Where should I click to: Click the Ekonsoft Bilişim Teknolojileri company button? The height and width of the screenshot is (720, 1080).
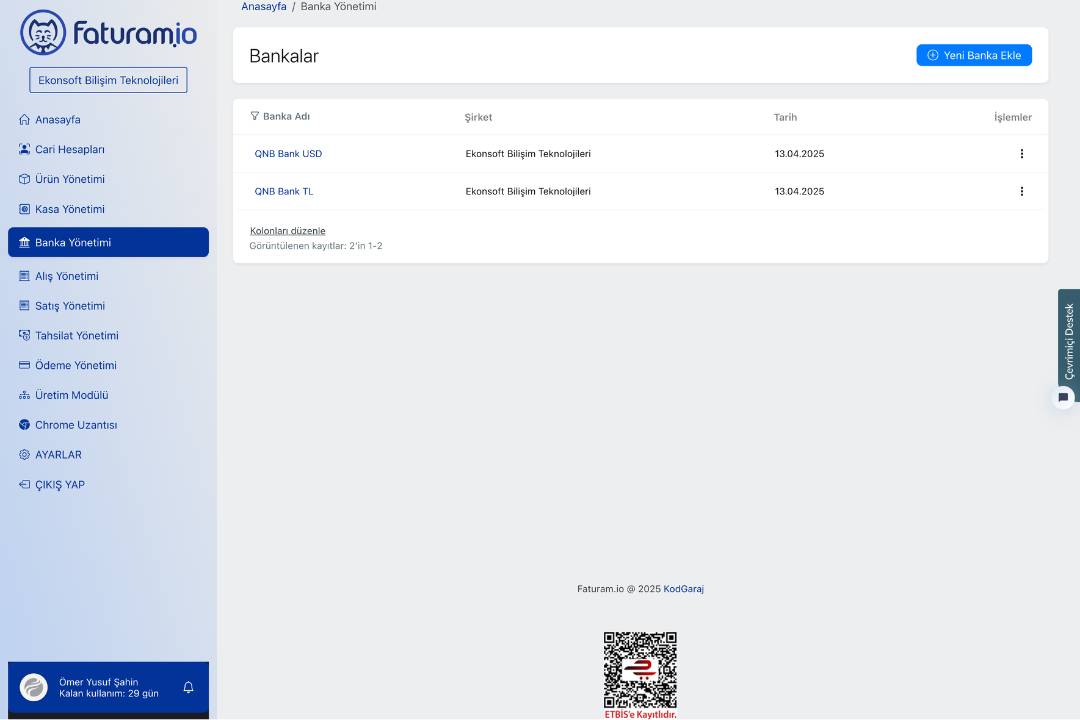pyautogui.click(x=108, y=80)
